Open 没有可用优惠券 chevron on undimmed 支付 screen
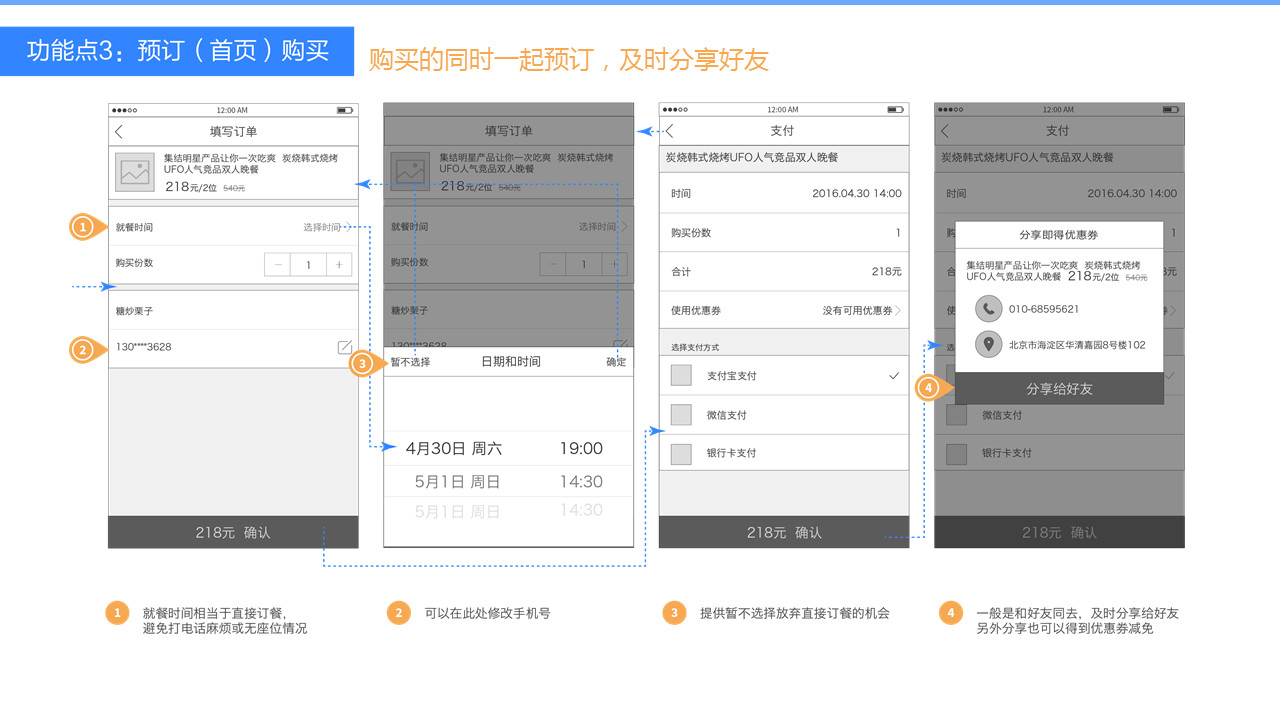 [898, 311]
